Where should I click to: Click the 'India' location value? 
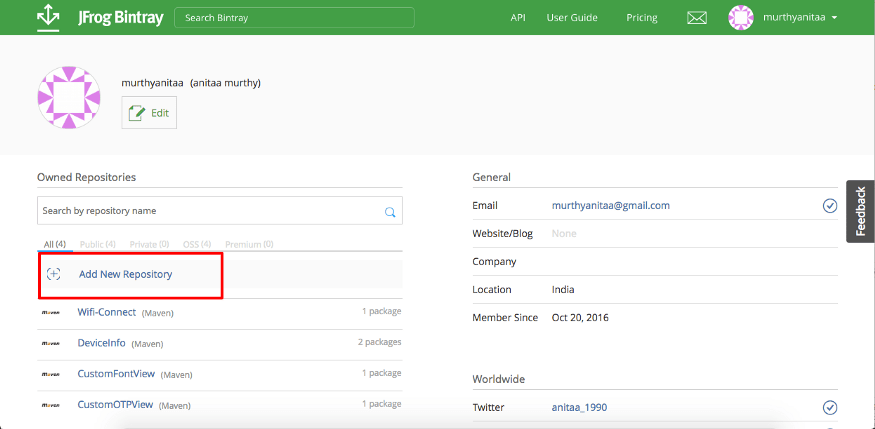point(563,290)
